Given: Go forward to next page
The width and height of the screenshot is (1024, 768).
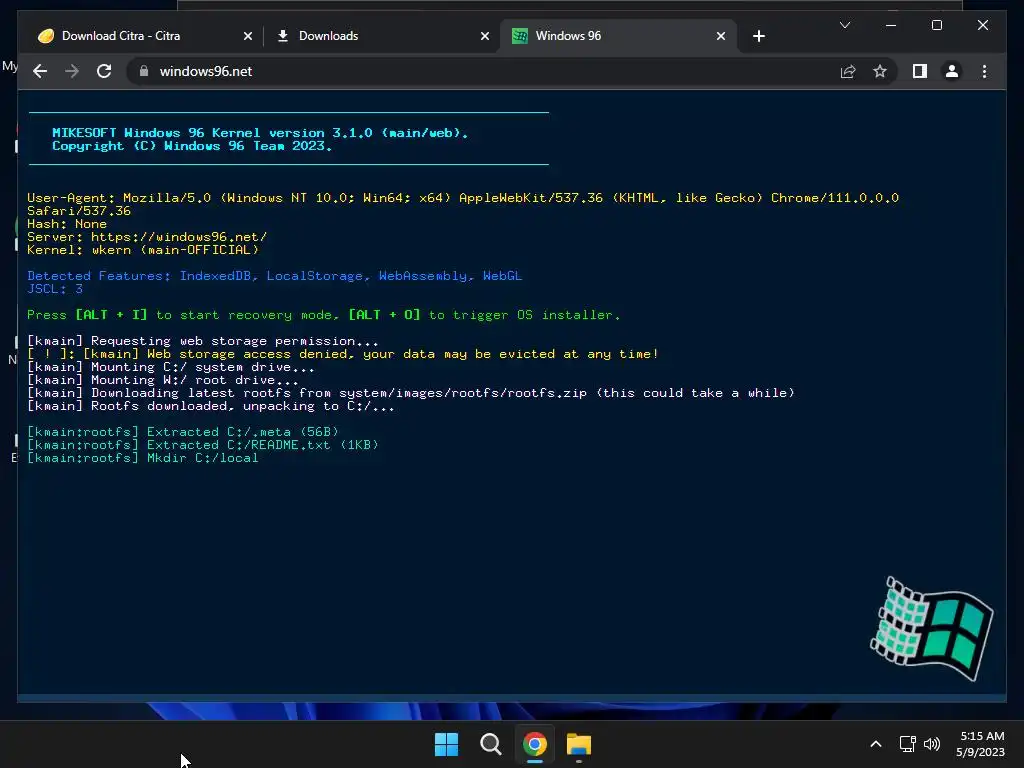Looking at the screenshot, I should [x=72, y=71].
